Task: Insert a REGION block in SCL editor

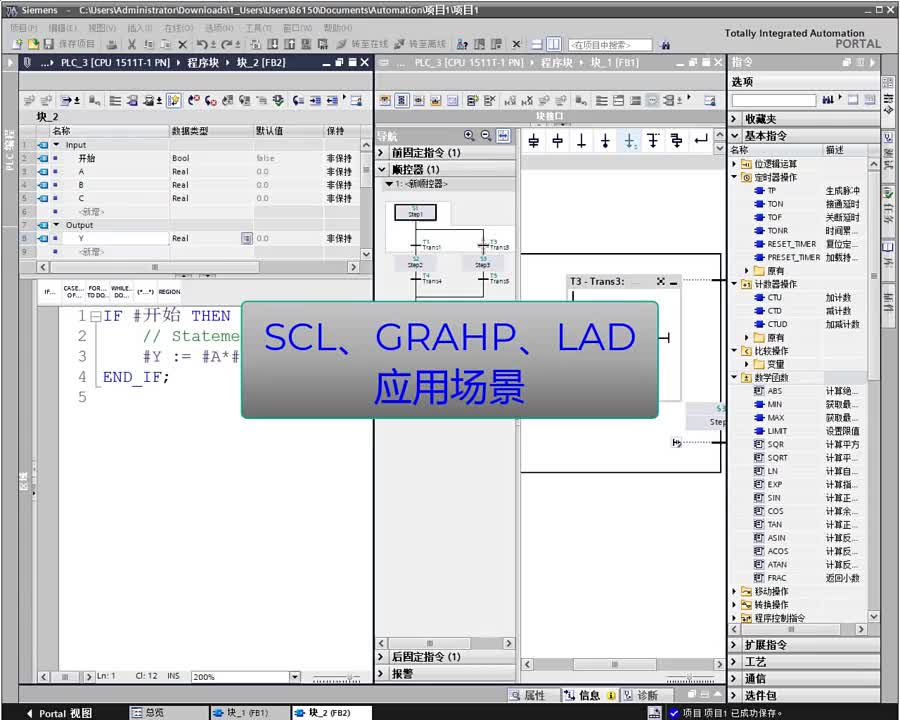Action: pos(169,292)
